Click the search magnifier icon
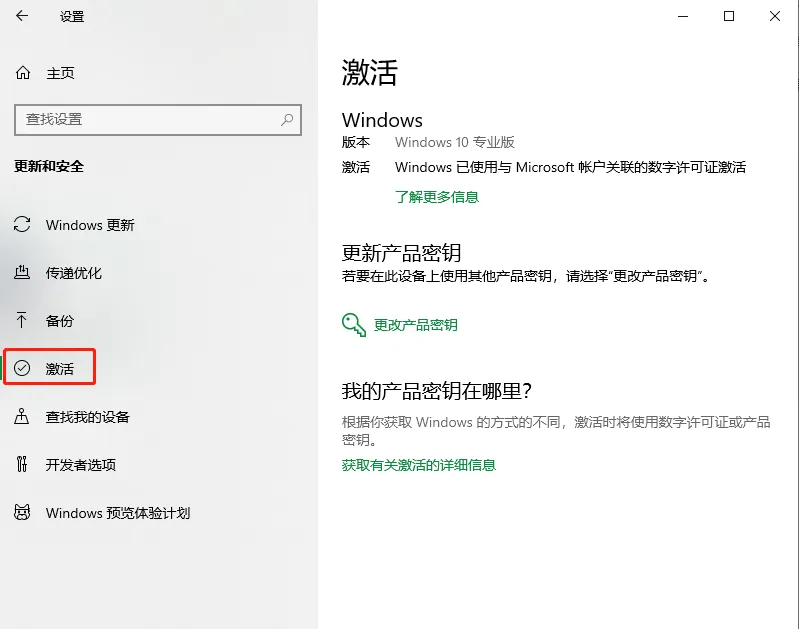The height and width of the screenshot is (629, 799). (x=287, y=120)
